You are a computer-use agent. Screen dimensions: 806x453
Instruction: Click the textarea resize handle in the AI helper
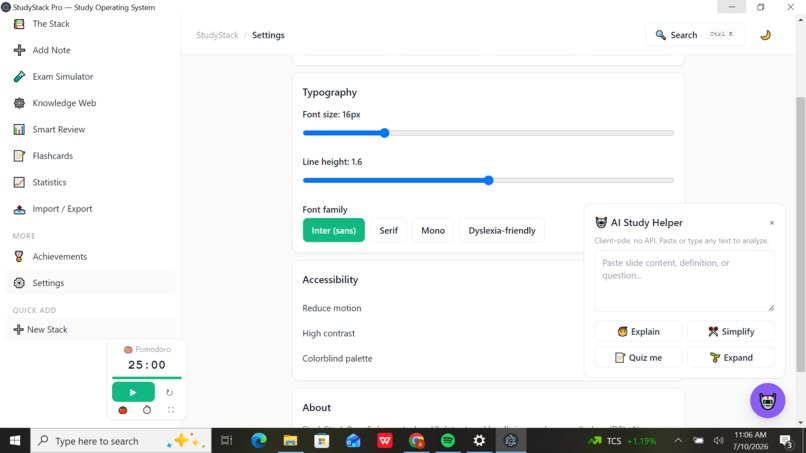[x=771, y=307]
